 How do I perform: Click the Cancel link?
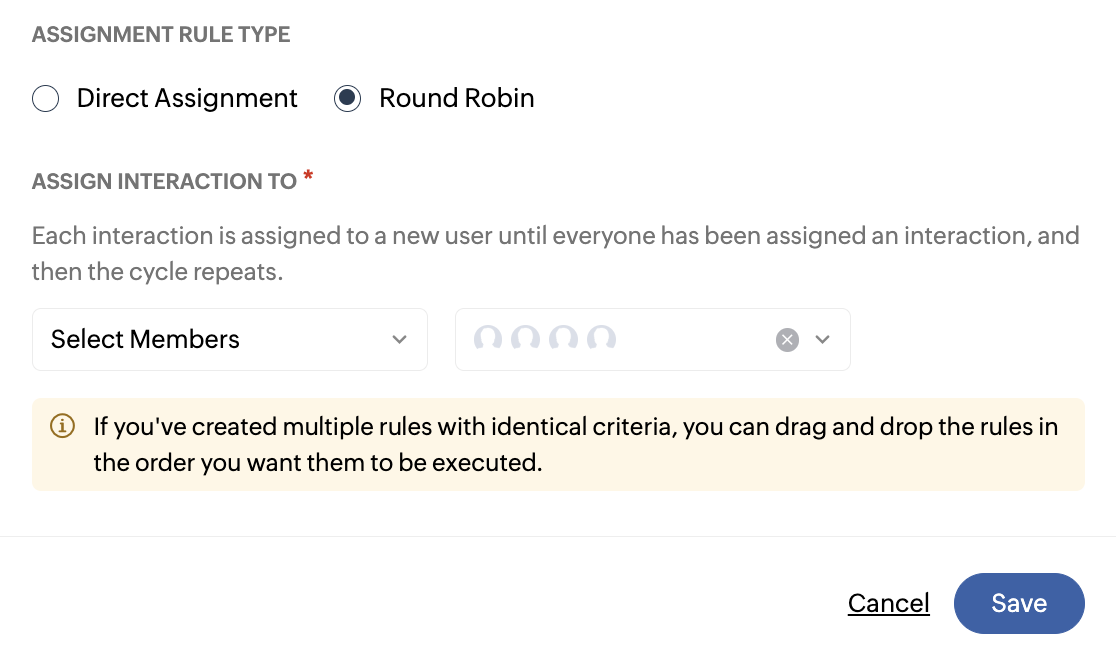coord(888,604)
